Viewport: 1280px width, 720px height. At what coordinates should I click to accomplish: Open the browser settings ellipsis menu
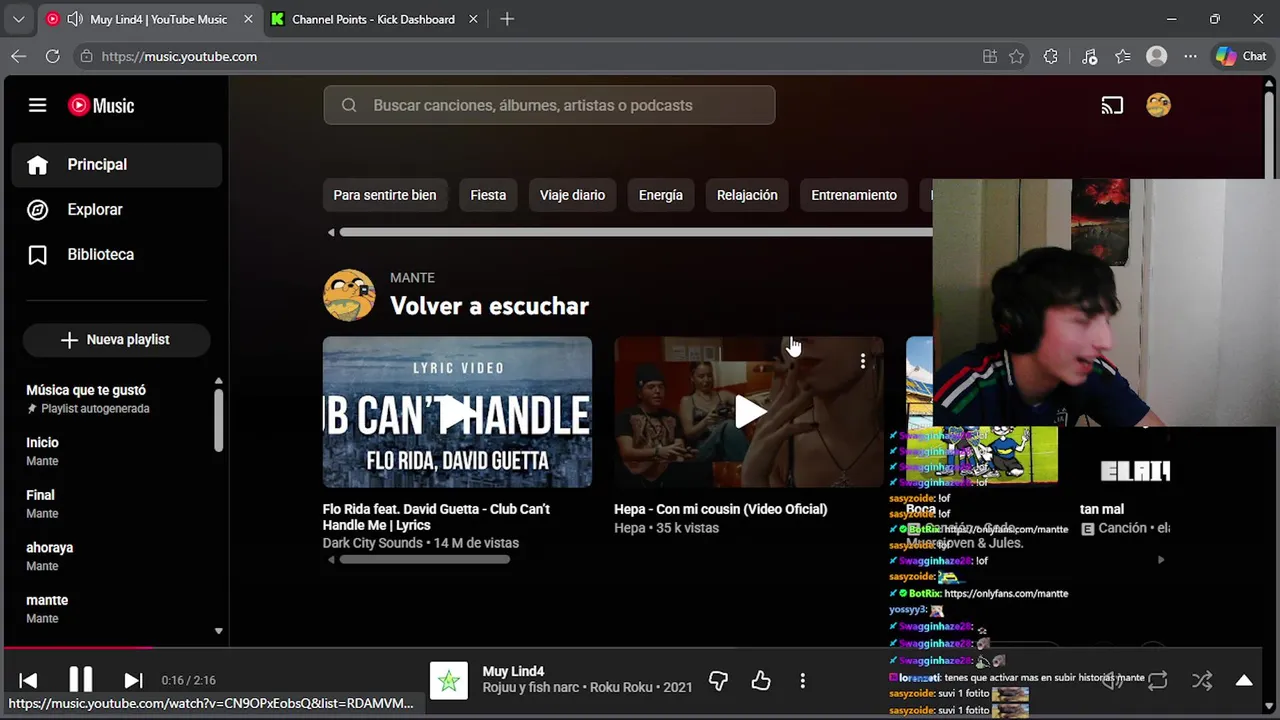click(1190, 57)
